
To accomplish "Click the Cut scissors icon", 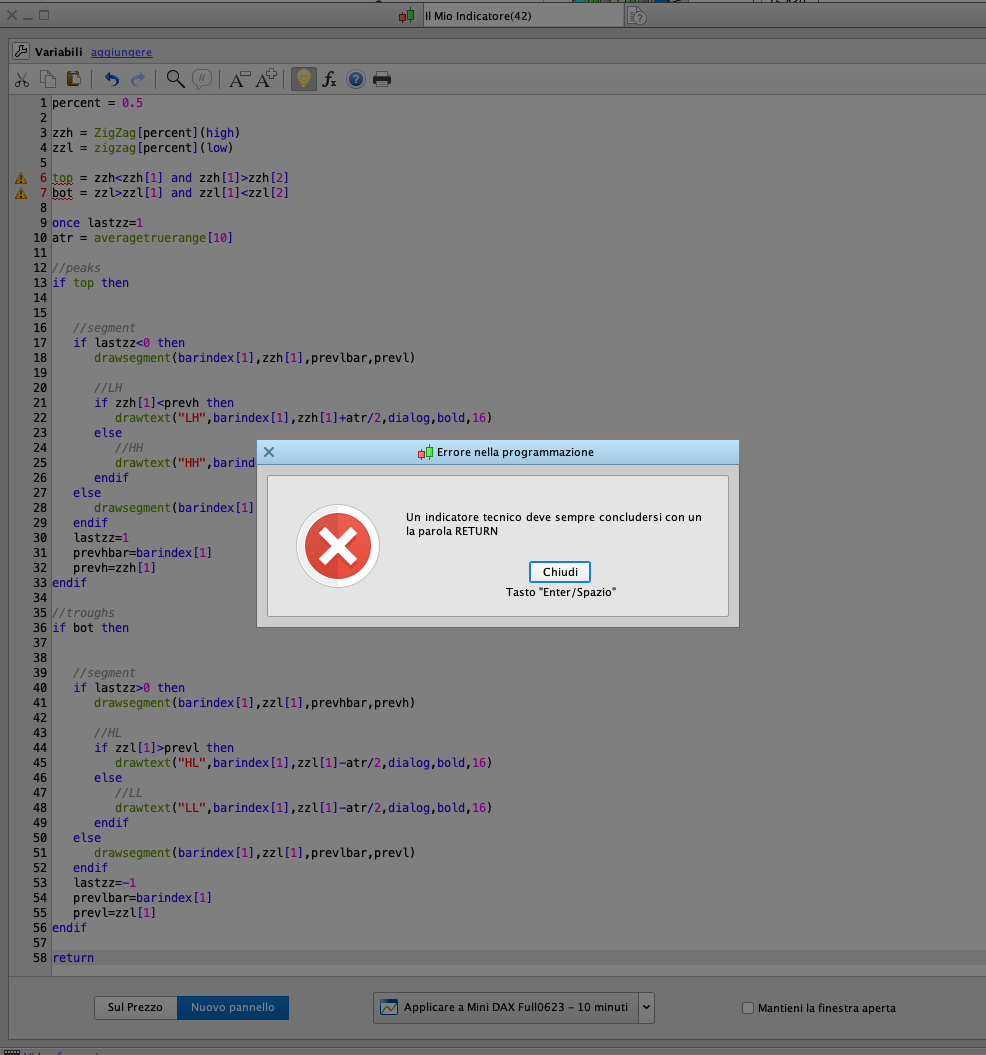I will pyautogui.click(x=22, y=79).
